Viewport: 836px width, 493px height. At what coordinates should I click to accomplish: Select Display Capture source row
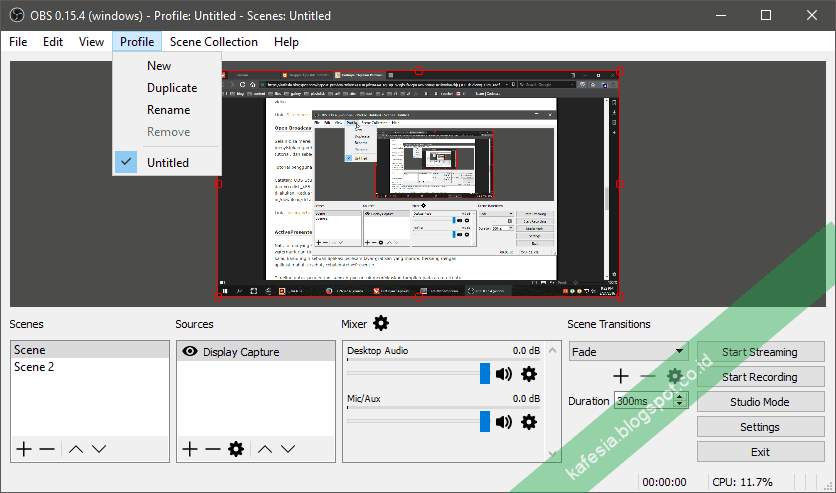256,352
